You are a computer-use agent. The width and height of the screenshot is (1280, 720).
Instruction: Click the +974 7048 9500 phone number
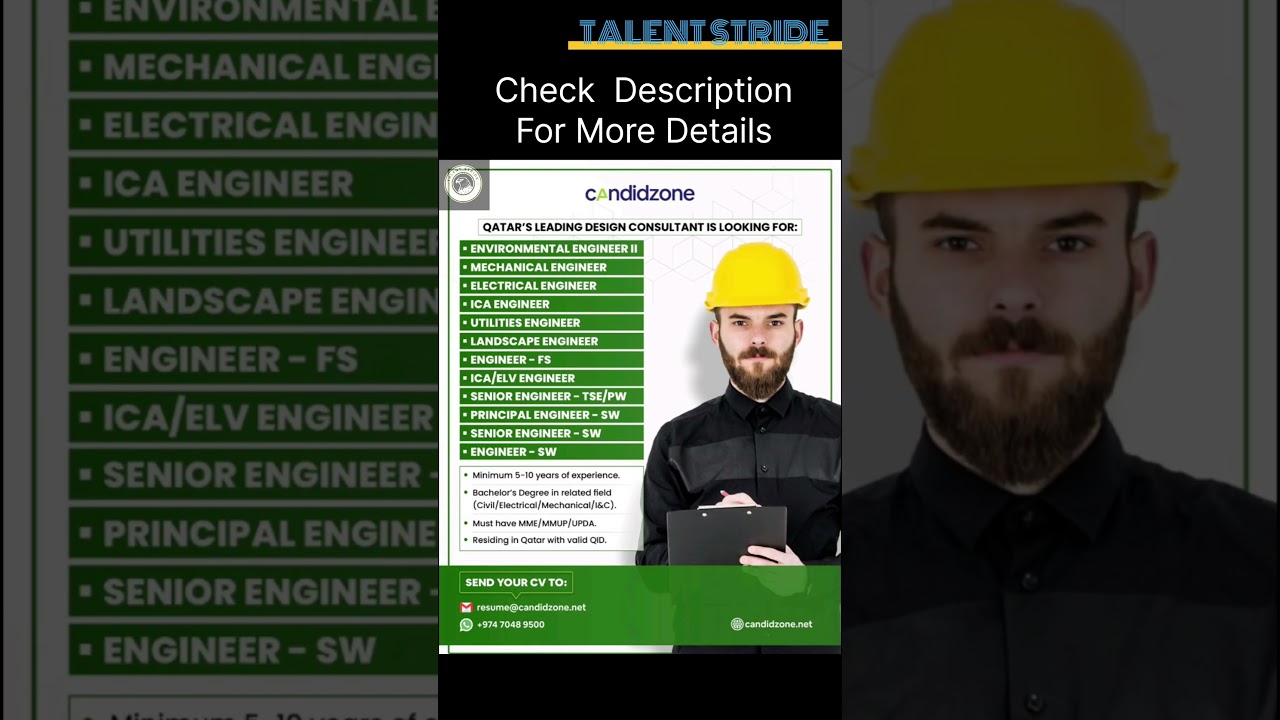point(511,625)
